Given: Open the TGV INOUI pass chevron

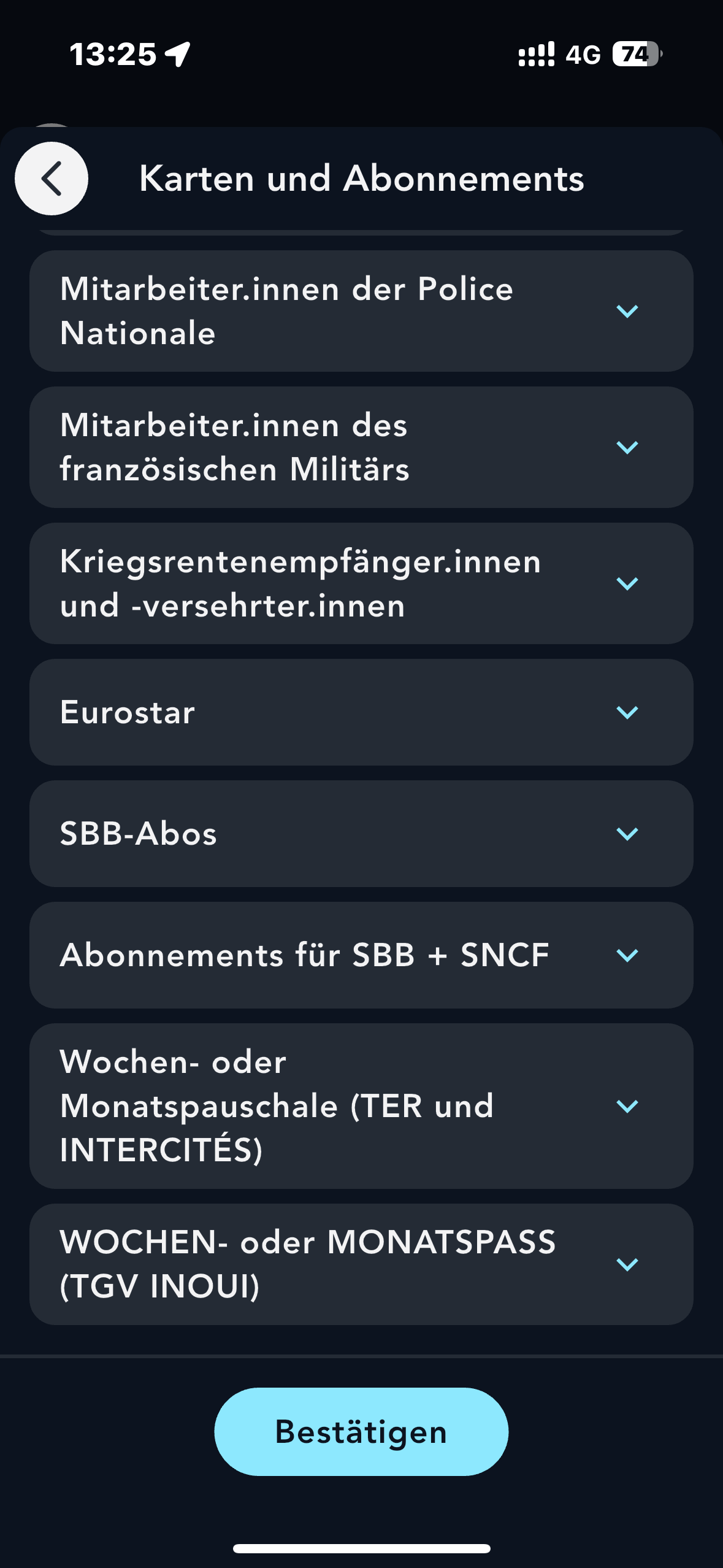Looking at the screenshot, I should click(x=627, y=1264).
